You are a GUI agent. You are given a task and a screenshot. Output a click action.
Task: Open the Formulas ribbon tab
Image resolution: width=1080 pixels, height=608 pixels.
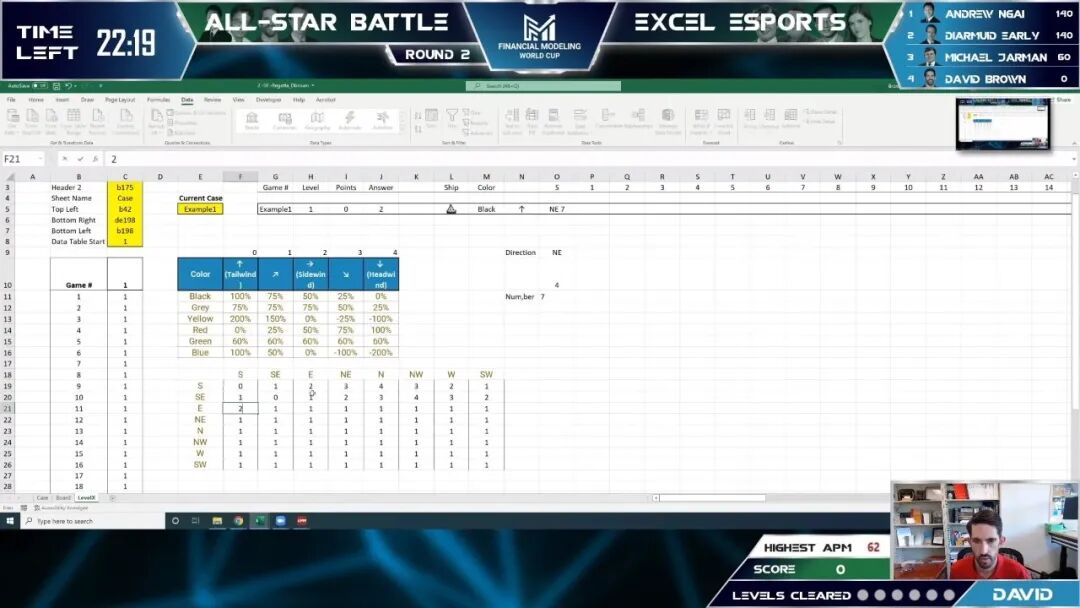coord(158,100)
